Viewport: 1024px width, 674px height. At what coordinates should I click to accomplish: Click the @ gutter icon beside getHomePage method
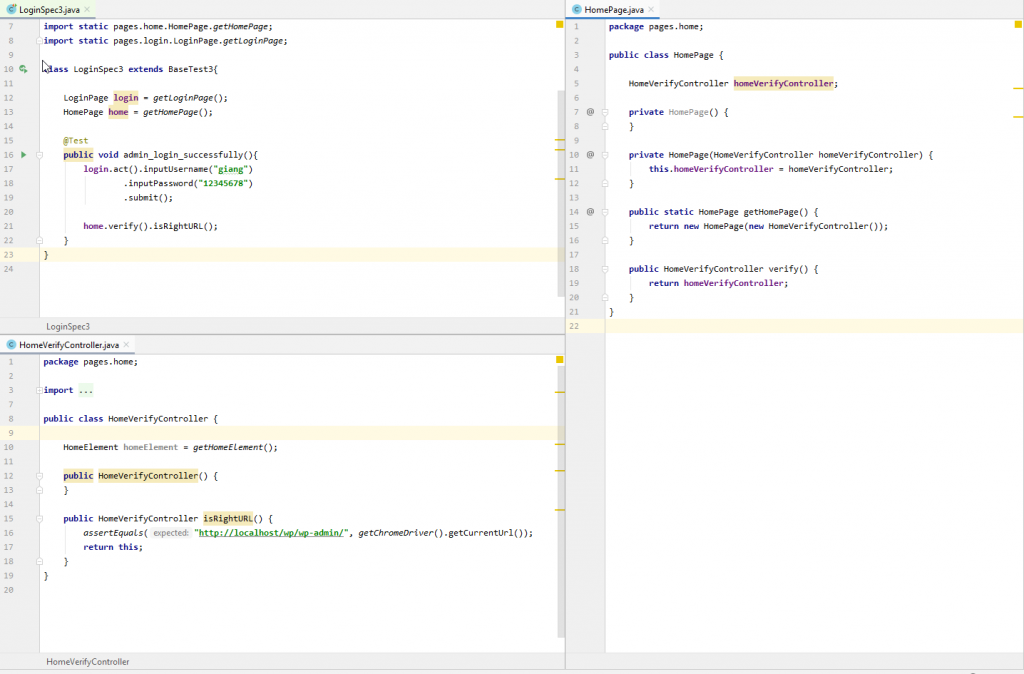[x=590, y=212]
